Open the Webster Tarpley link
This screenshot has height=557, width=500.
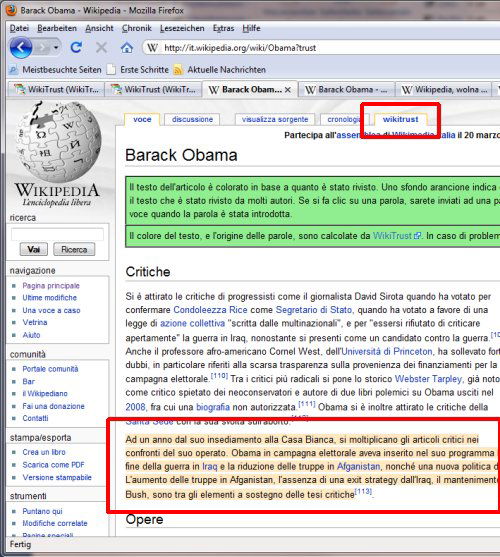[428, 379]
